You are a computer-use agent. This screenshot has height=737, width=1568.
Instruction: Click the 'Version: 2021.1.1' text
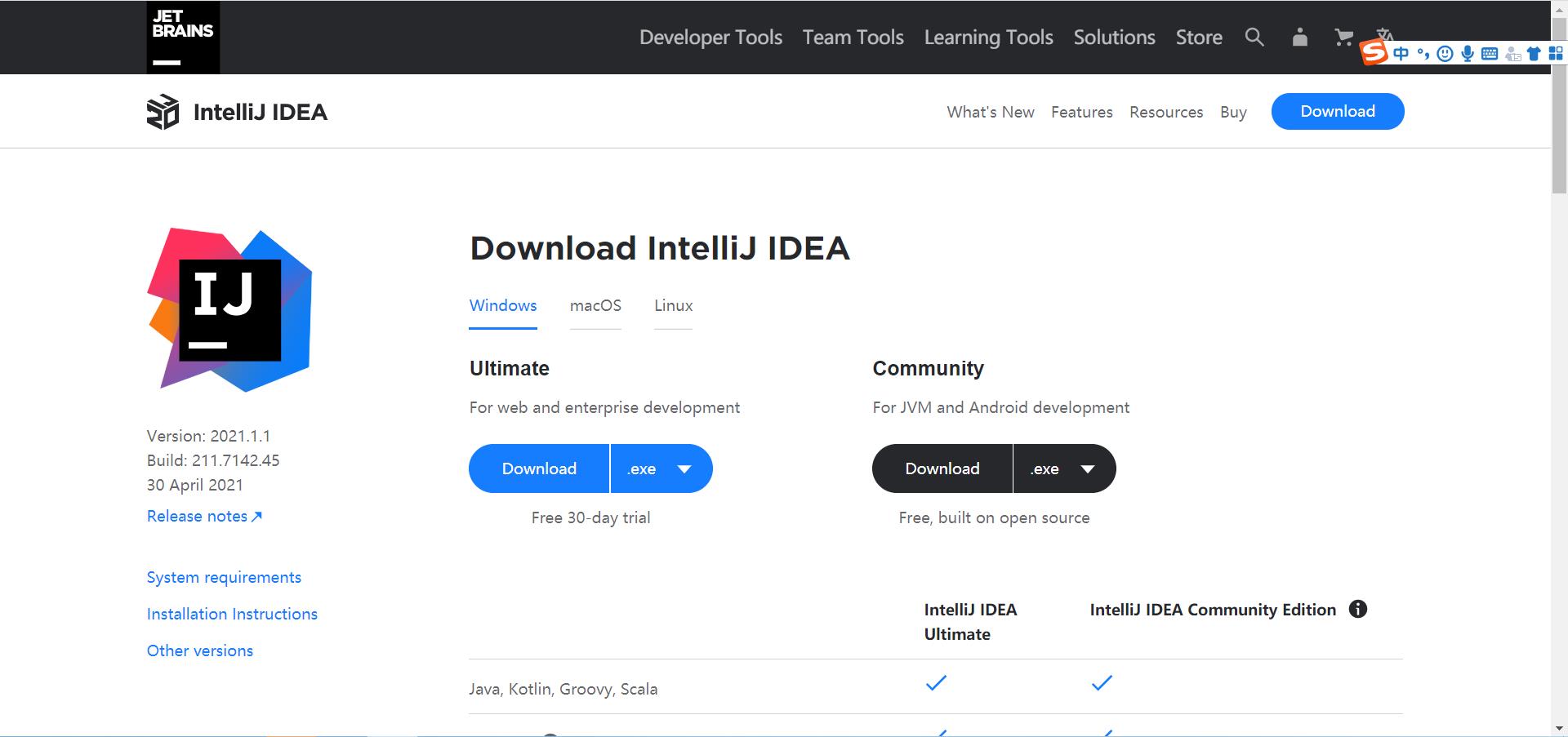tap(208, 436)
